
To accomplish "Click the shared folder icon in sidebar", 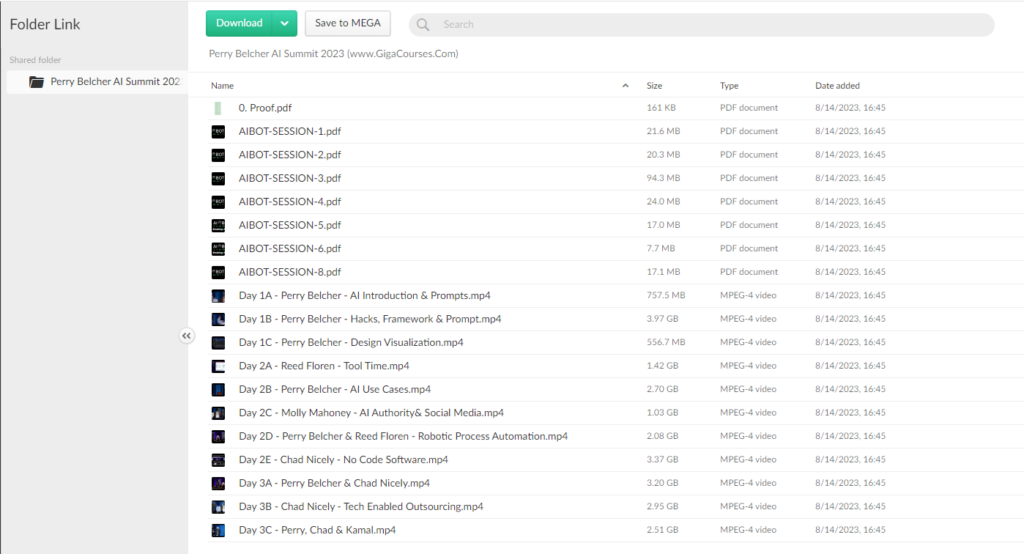I will click(37, 82).
